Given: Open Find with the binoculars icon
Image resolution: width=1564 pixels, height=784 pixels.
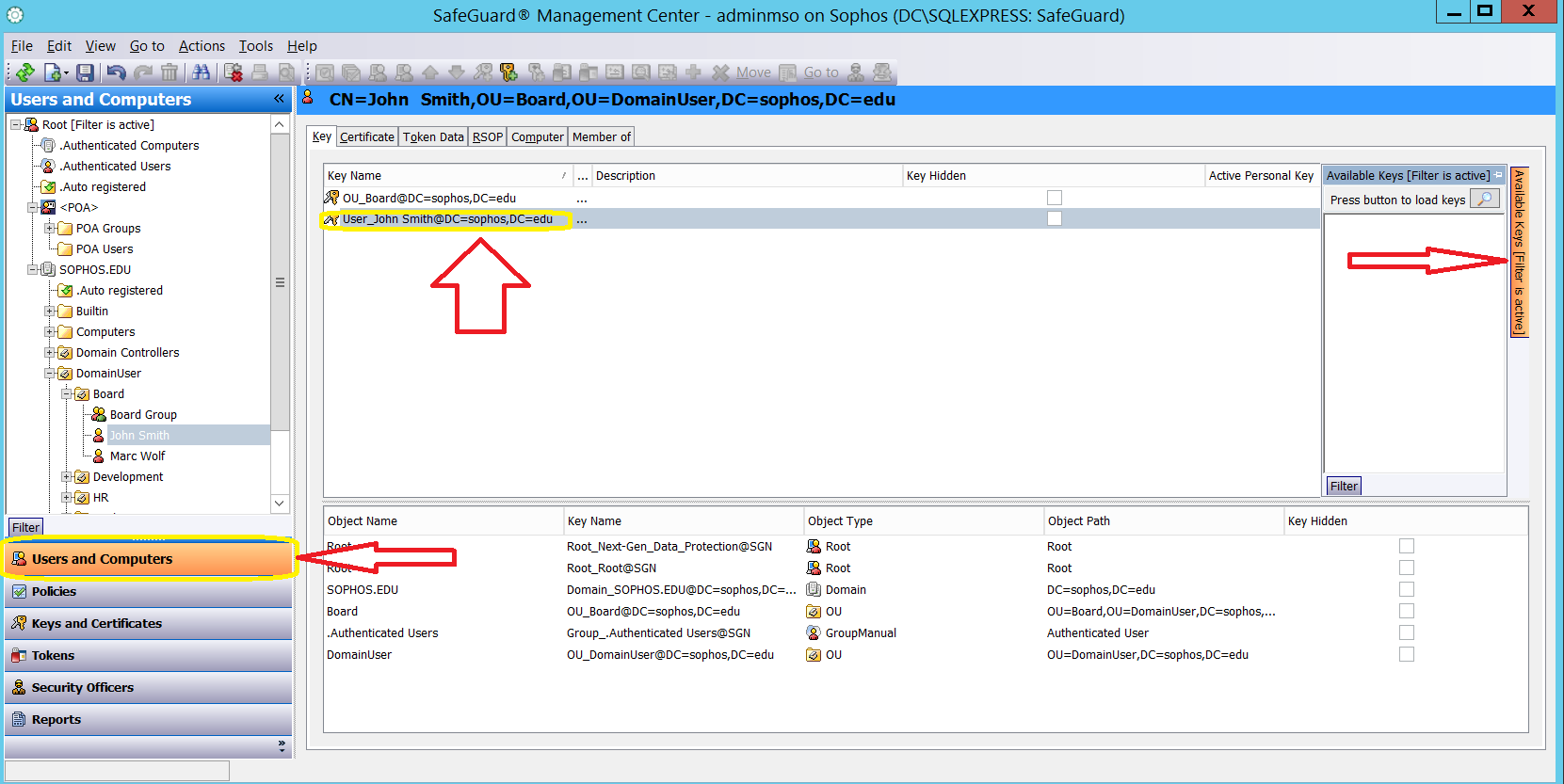Looking at the screenshot, I should pyautogui.click(x=201, y=72).
